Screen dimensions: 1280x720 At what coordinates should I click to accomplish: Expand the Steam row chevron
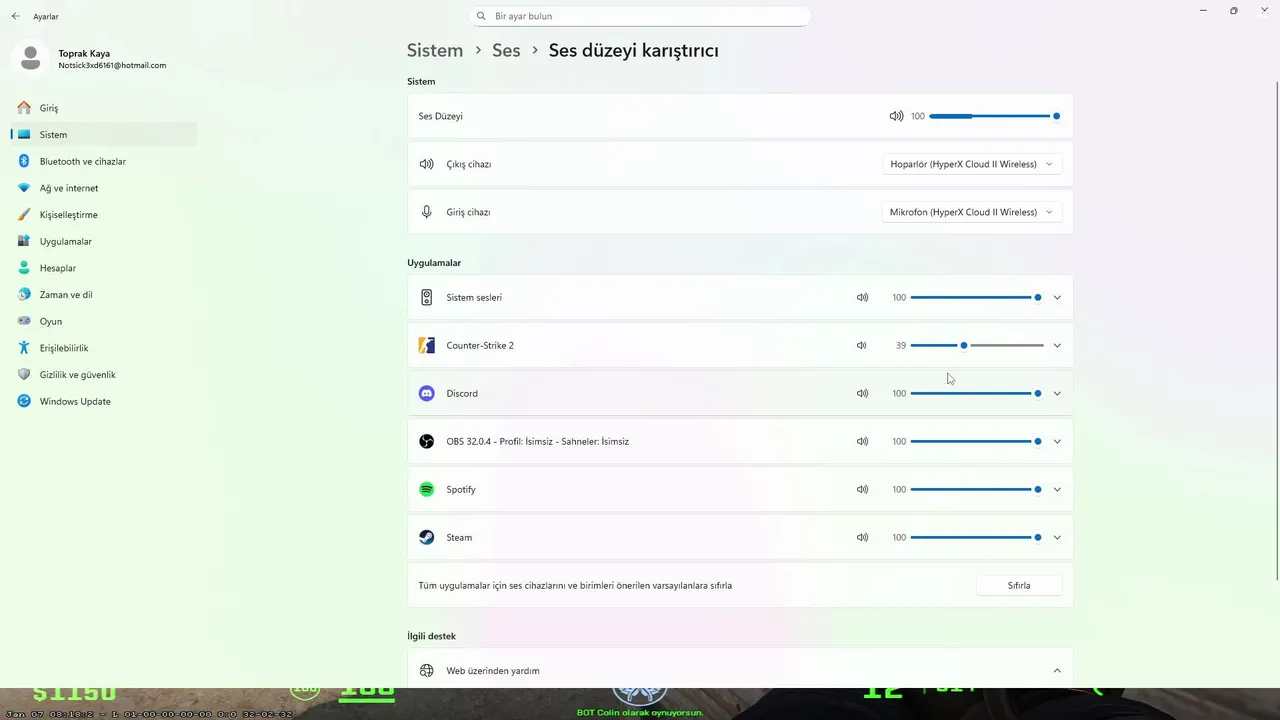point(1057,537)
